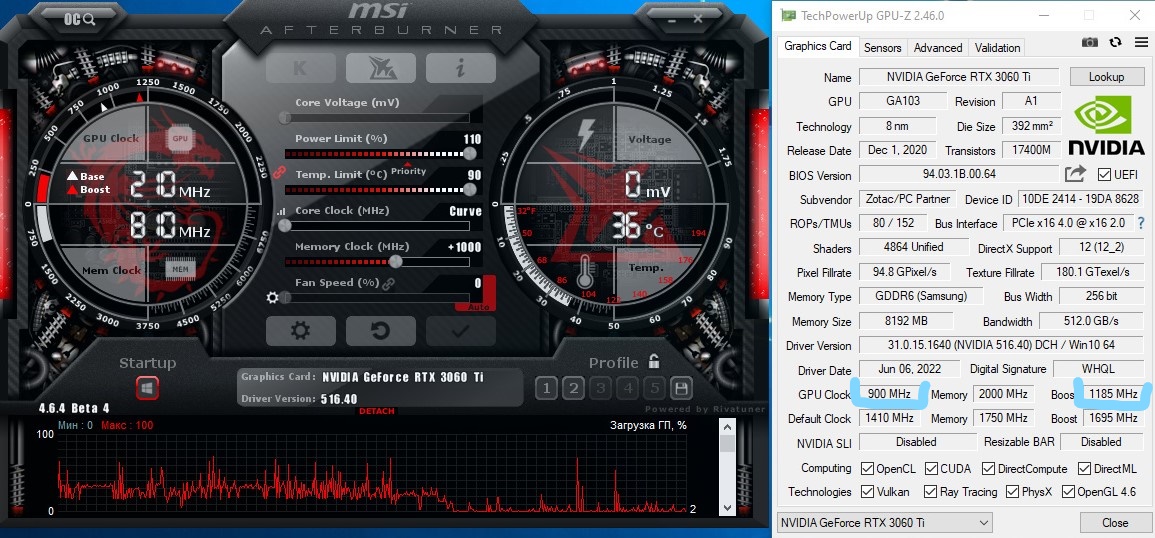The width and height of the screenshot is (1155, 538).
Task: Apply settings with the checkmark button
Action: point(460,331)
